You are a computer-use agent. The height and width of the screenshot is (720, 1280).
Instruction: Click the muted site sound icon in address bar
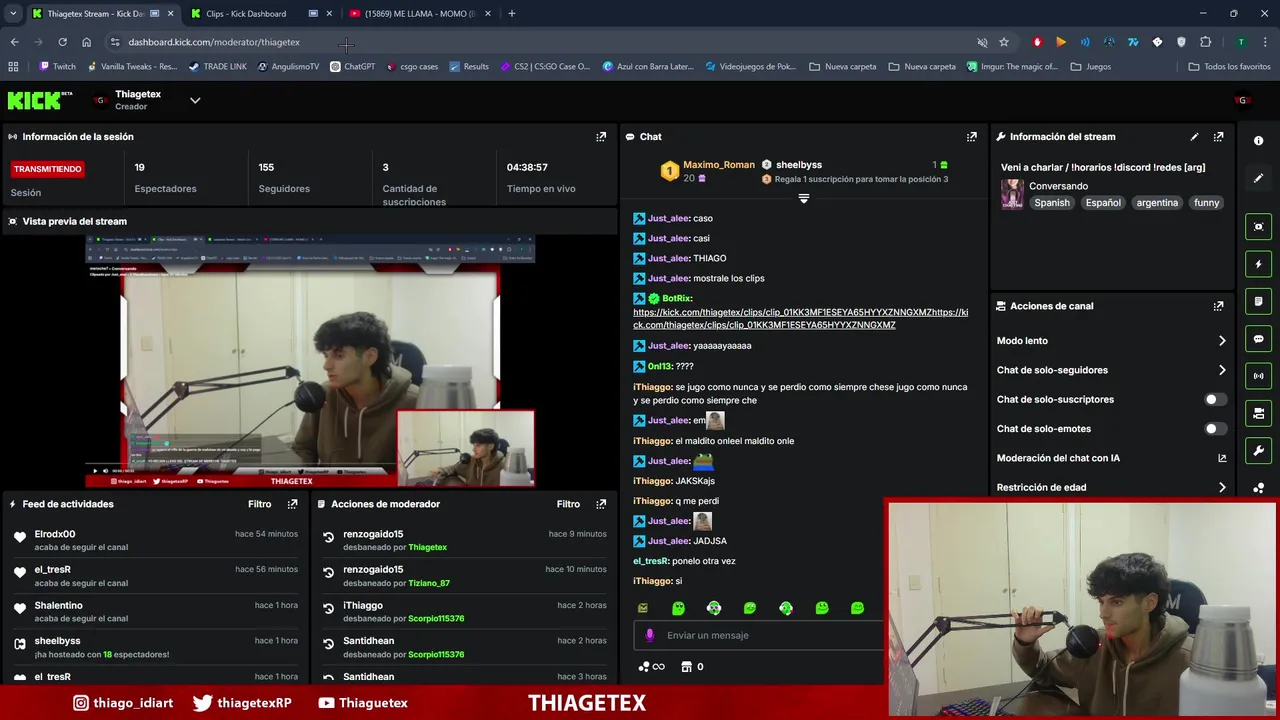(982, 42)
